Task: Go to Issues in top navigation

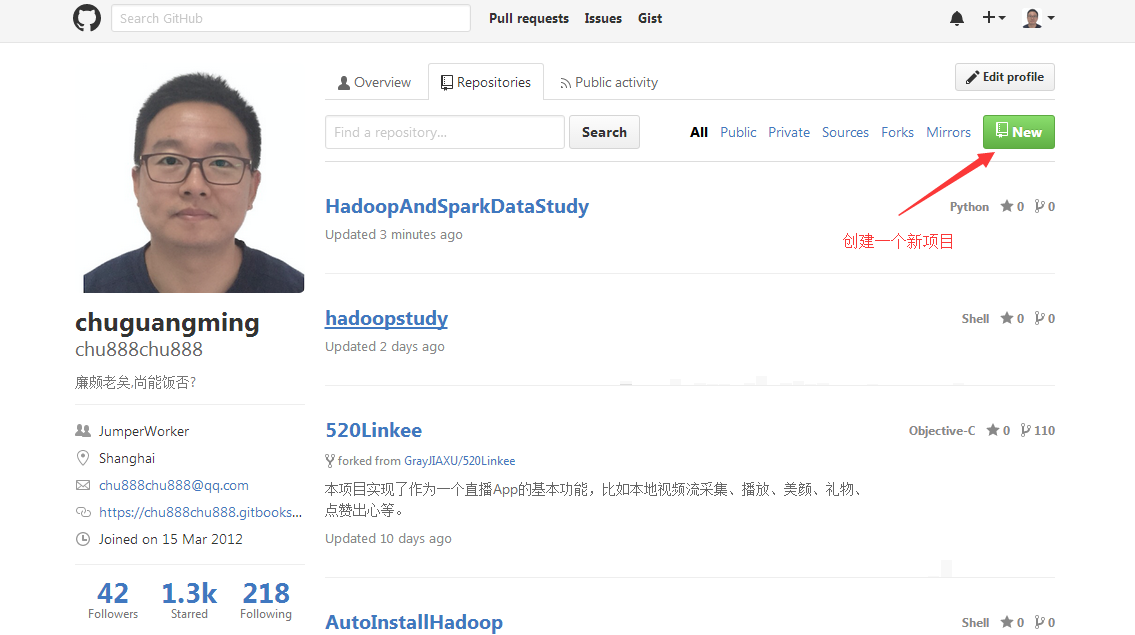Action: click(x=603, y=18)
